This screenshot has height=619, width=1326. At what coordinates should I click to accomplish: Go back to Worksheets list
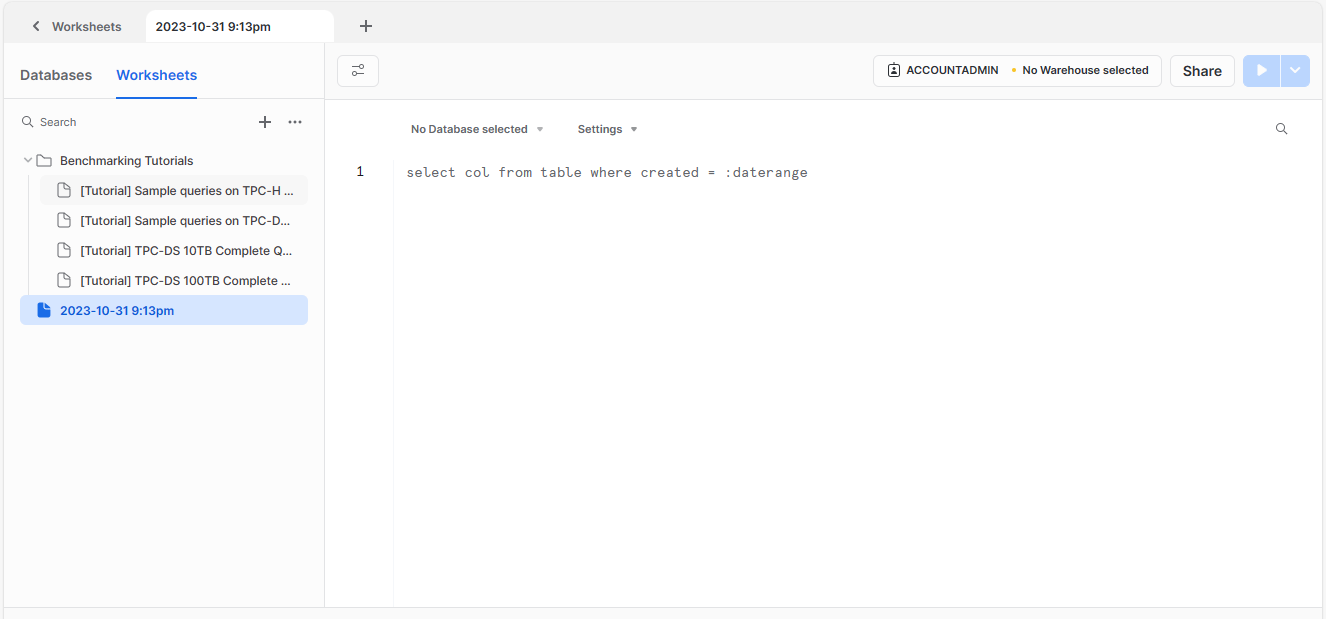click(76, 27)
